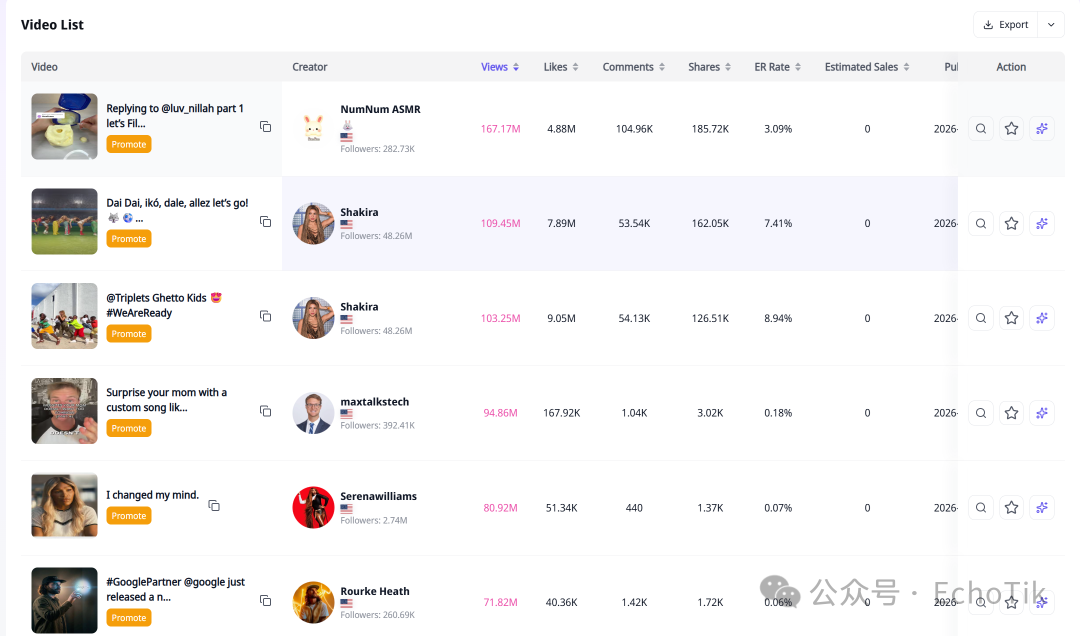Open the NumNum ASMR video thumbnail

[x=65, y=127]
